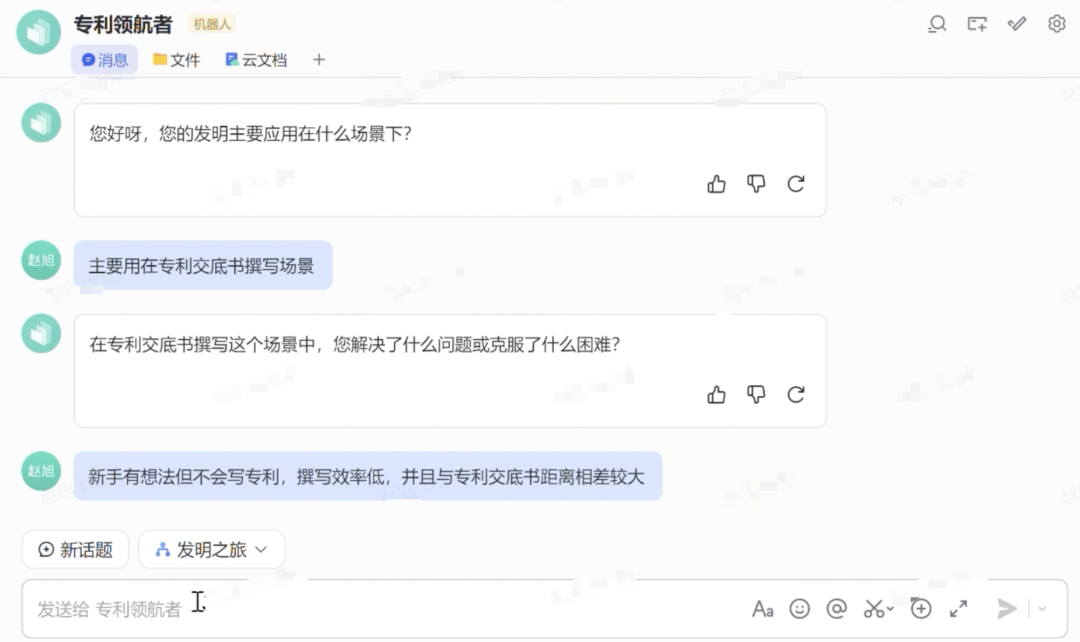Open chat search icon in header

point(937,24)
